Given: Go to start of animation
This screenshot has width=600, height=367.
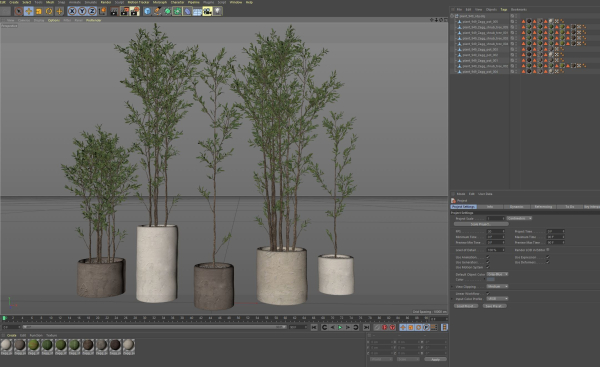Looking at the screenshot, I should [x=314, y=327].
